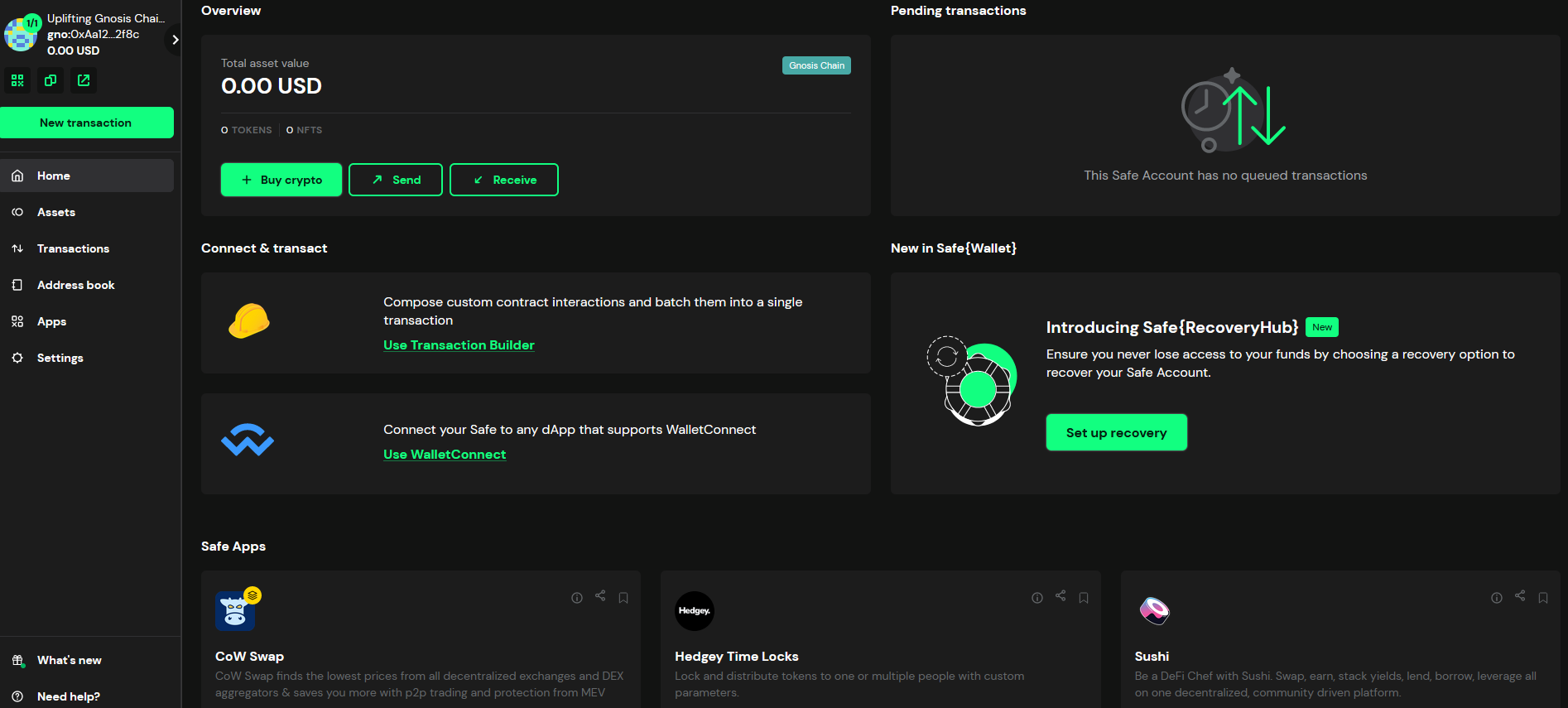Click the 0 TOKENS count
The image size is (1568, 708).
[247, 130]
